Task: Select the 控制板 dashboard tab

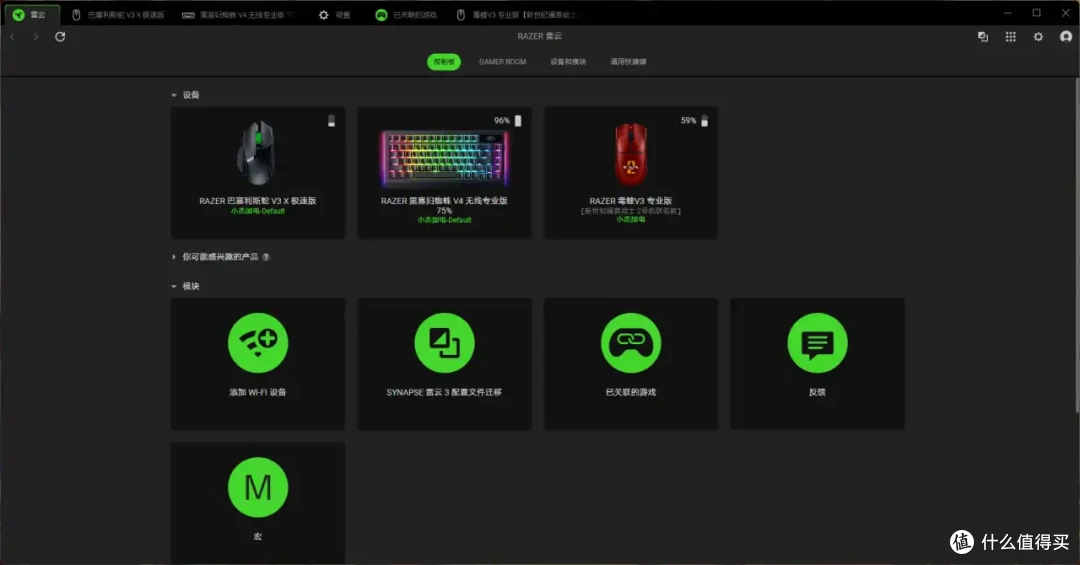Action: (444, 62)
